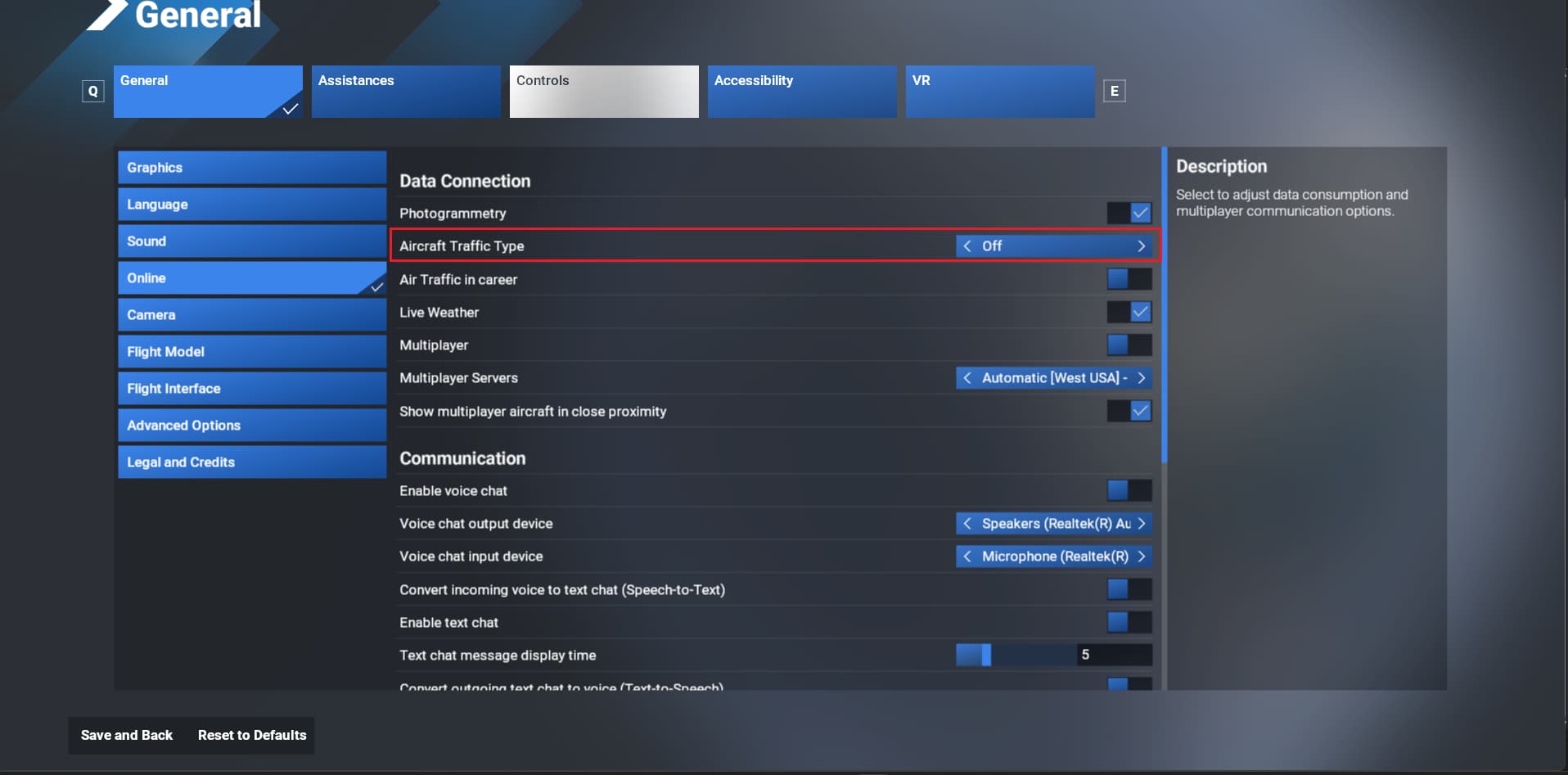Image resolution: width=1568 pixels, height=775 pixels.
Task: Click right arrow on Voice chat input device
Action: coord(1141,556)
